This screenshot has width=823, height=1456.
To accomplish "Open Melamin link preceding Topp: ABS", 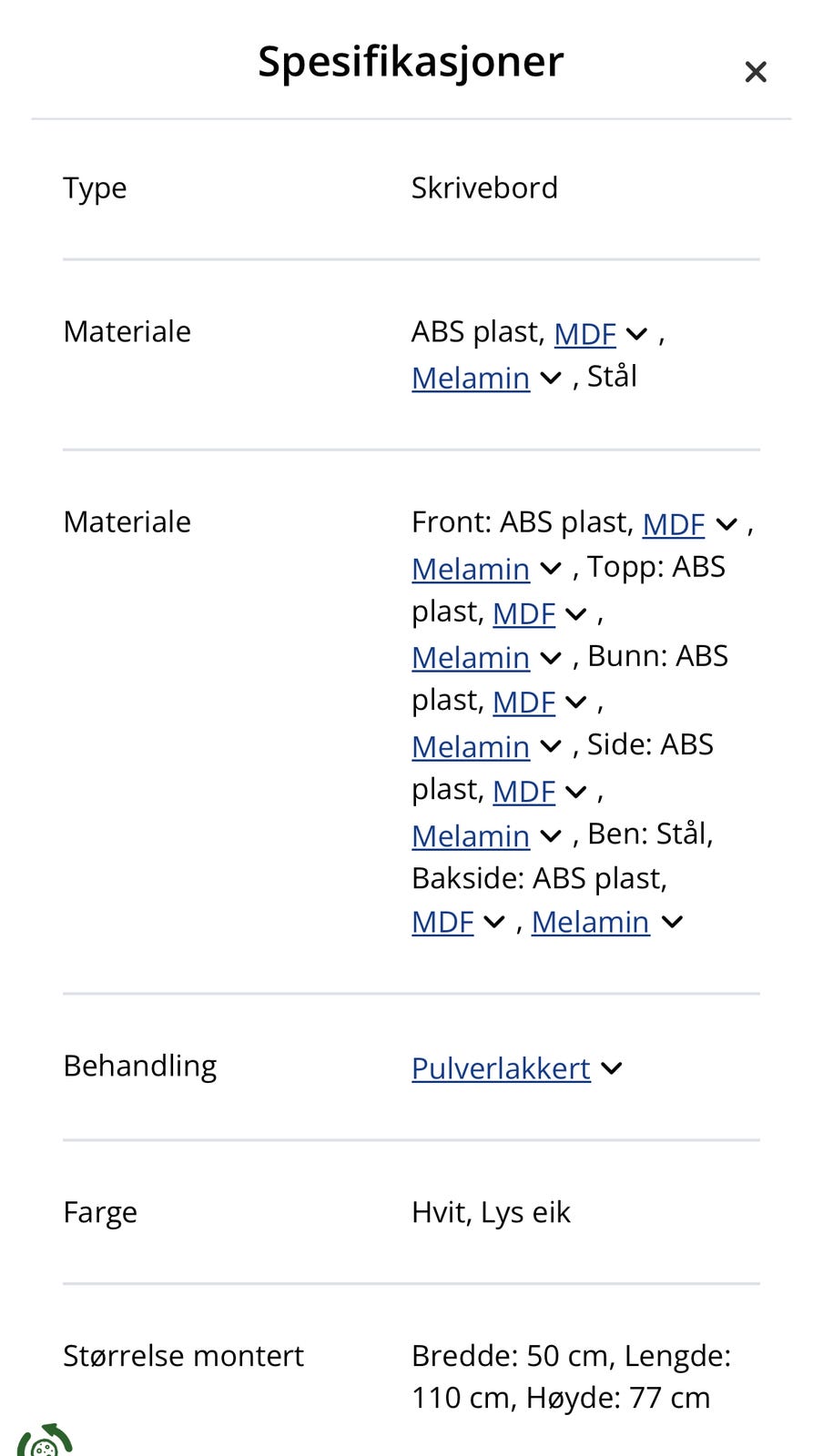I will click(x=470, y=569).
